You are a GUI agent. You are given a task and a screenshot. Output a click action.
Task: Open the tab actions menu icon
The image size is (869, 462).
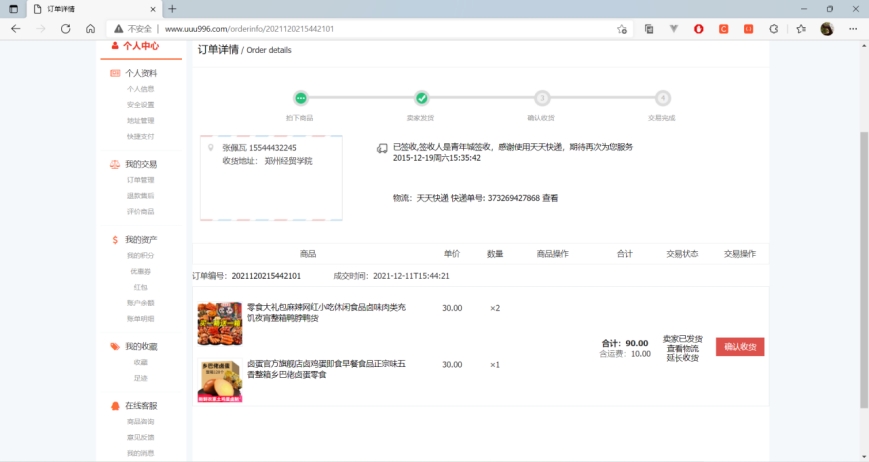[x=13, y=9]
